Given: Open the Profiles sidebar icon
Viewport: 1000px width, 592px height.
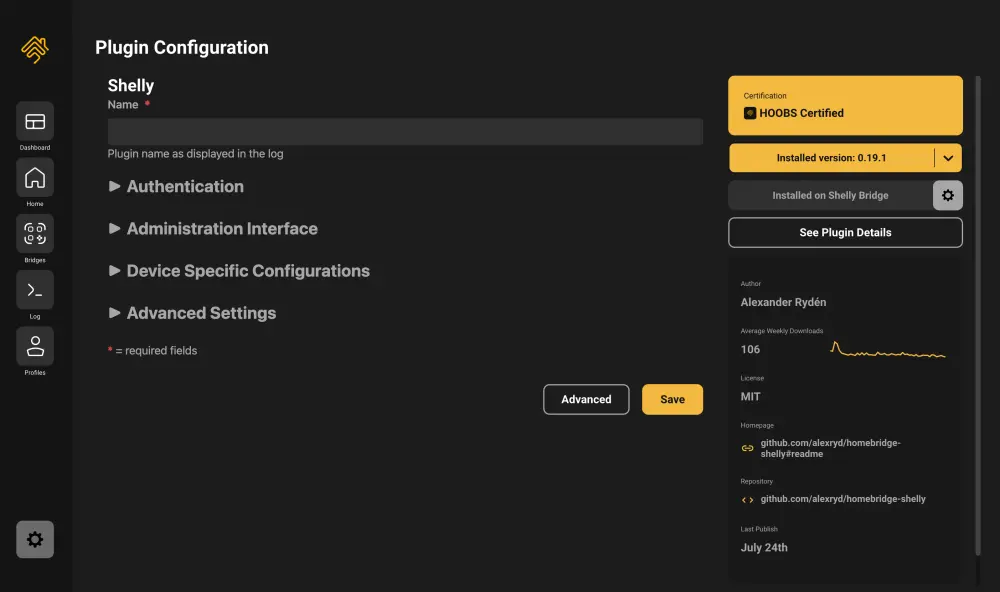Looking at the screenshot, I should pos(35,346).
